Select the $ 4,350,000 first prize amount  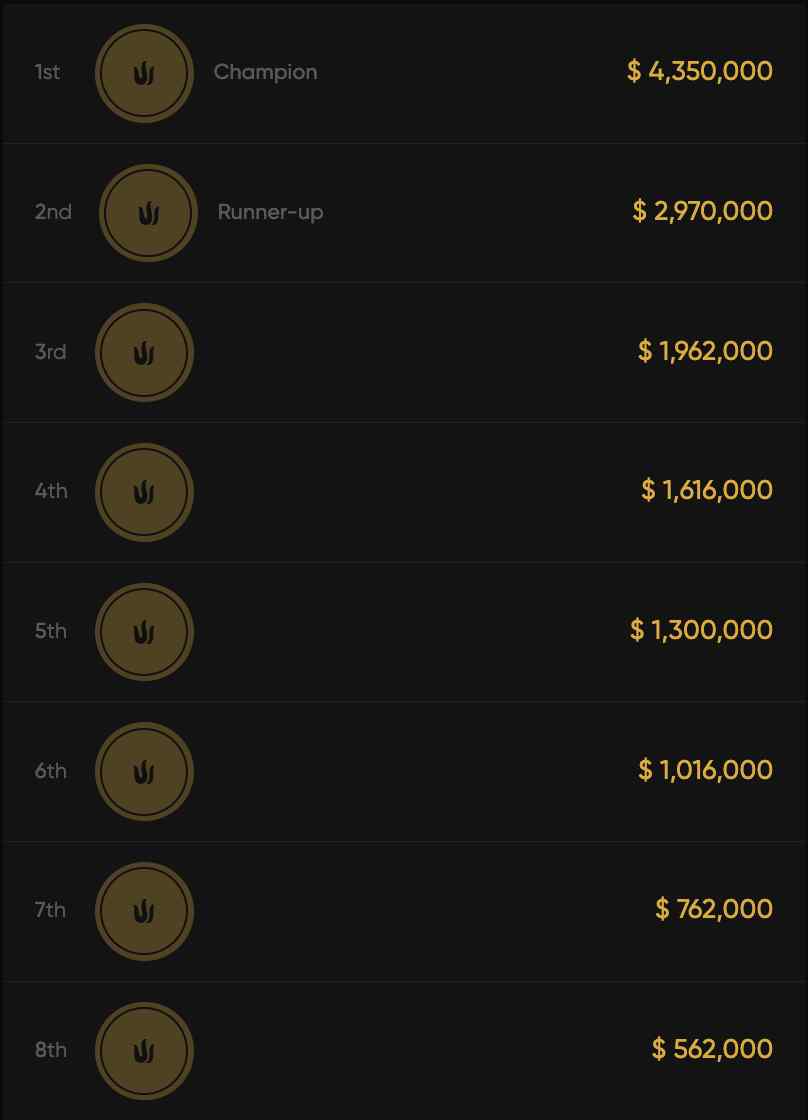point(699,71)
